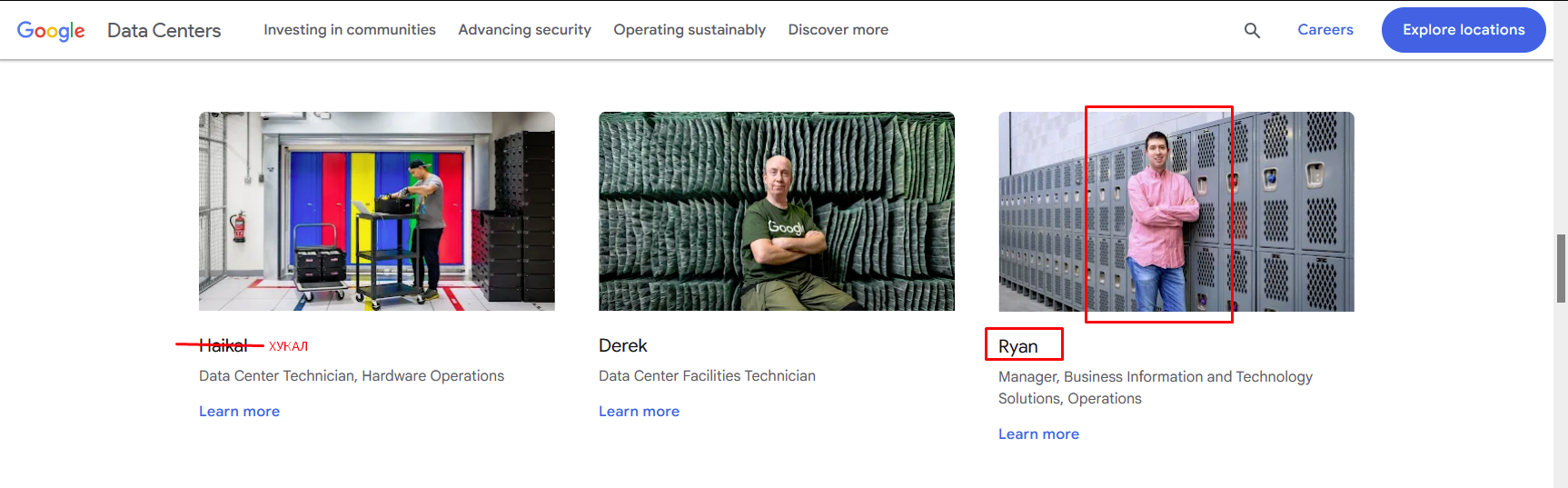1568x488 pixels.
Task: Click Derek's photo thumbnail
Action: point(777,211)
